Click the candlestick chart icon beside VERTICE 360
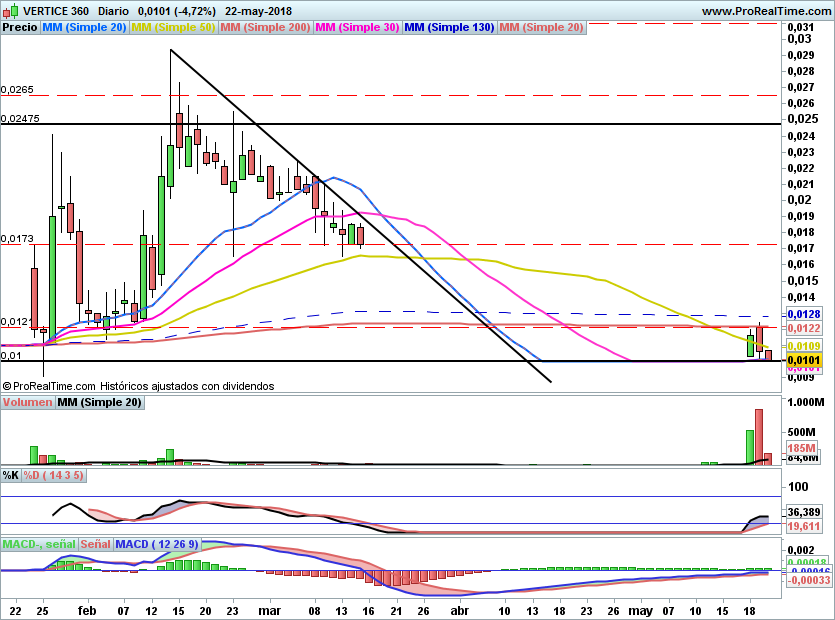 tap(8, 10)
